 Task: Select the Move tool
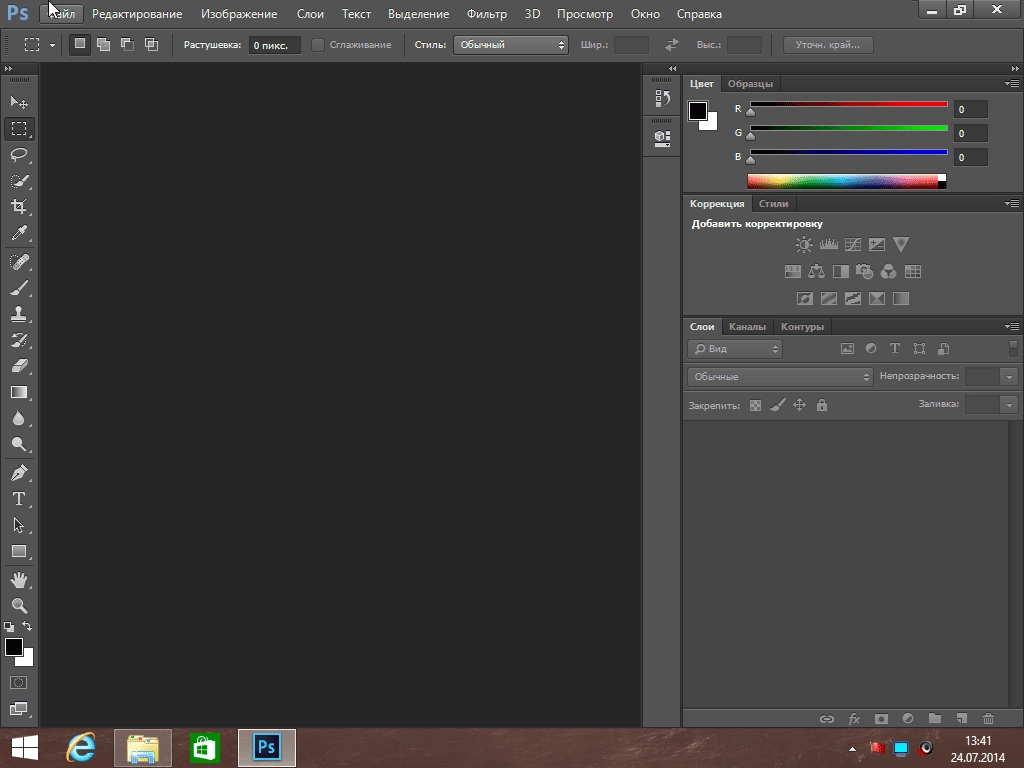19,103
